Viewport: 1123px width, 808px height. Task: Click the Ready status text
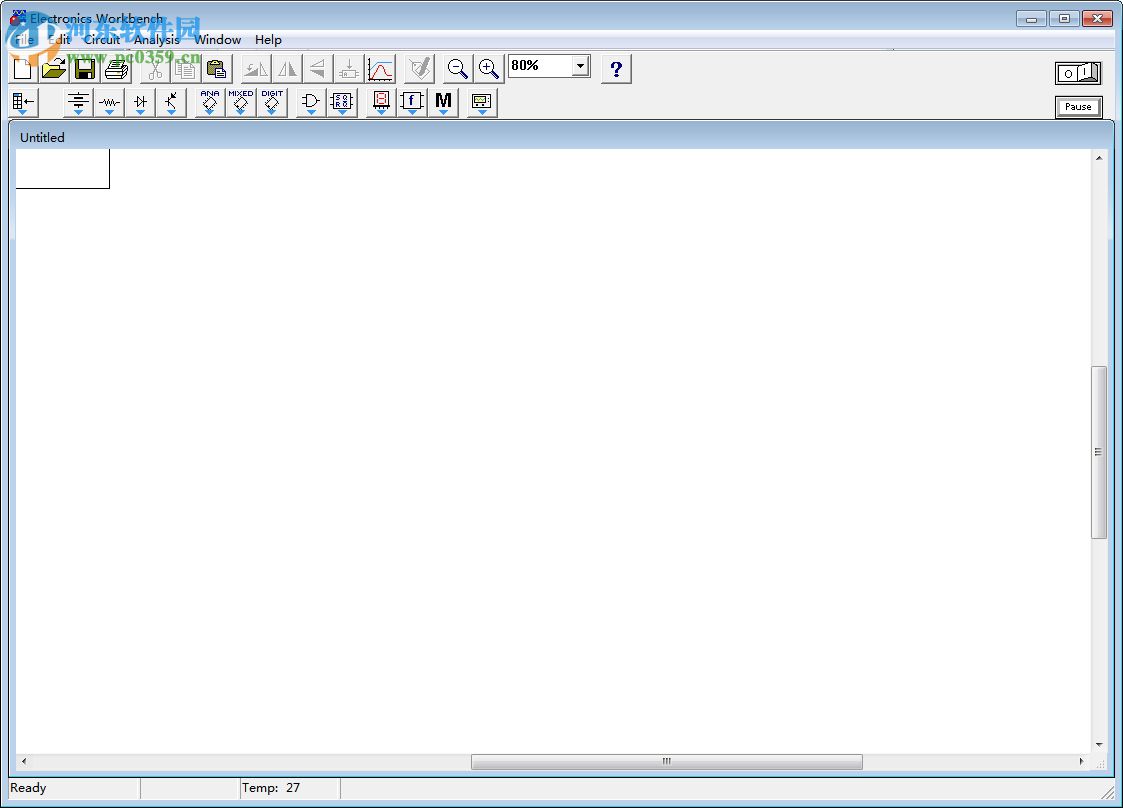click(x=28, y=788)
